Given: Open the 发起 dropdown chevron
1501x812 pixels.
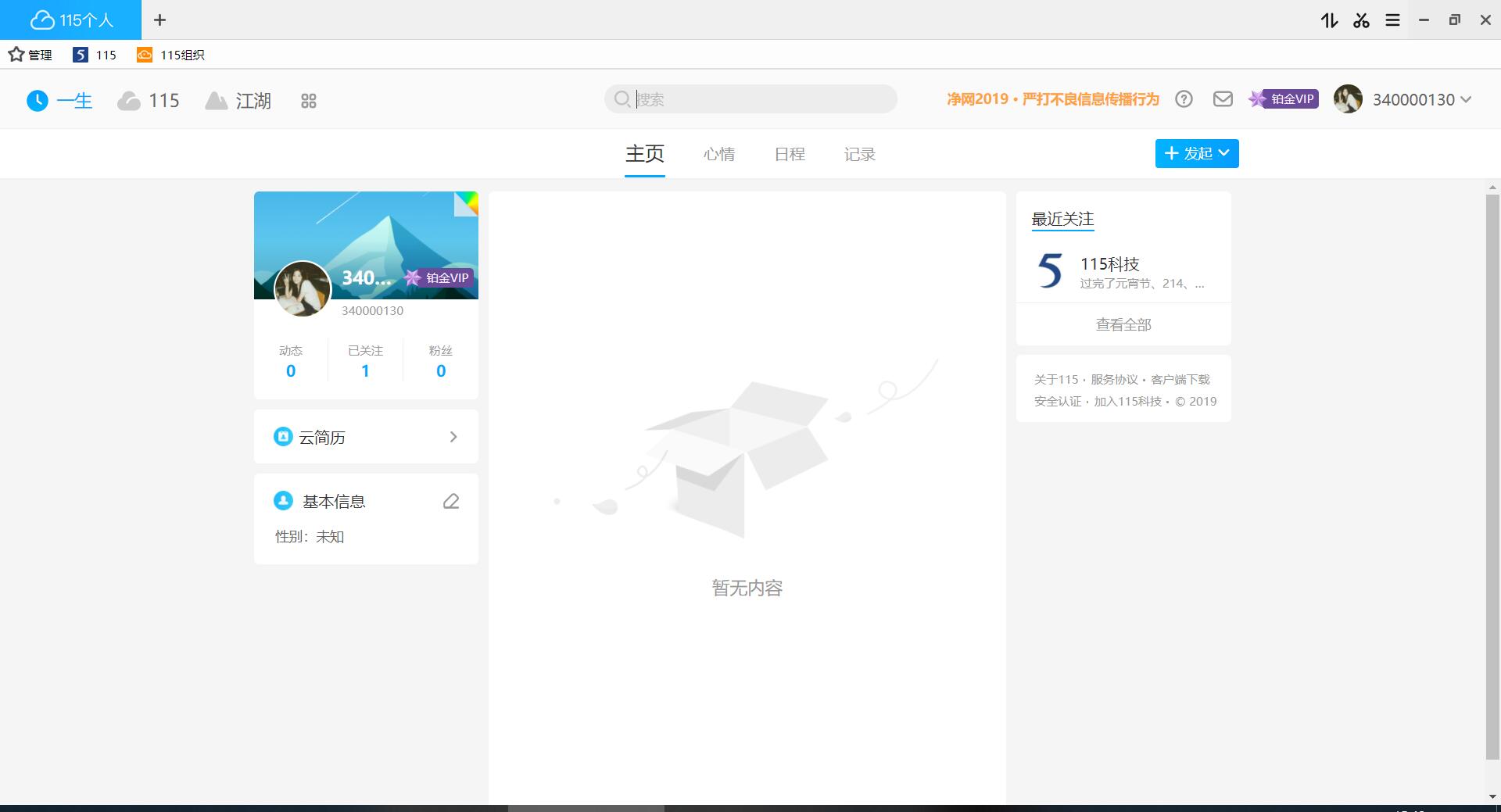Looking at the screenshot, I should (x=1223, y=153).
